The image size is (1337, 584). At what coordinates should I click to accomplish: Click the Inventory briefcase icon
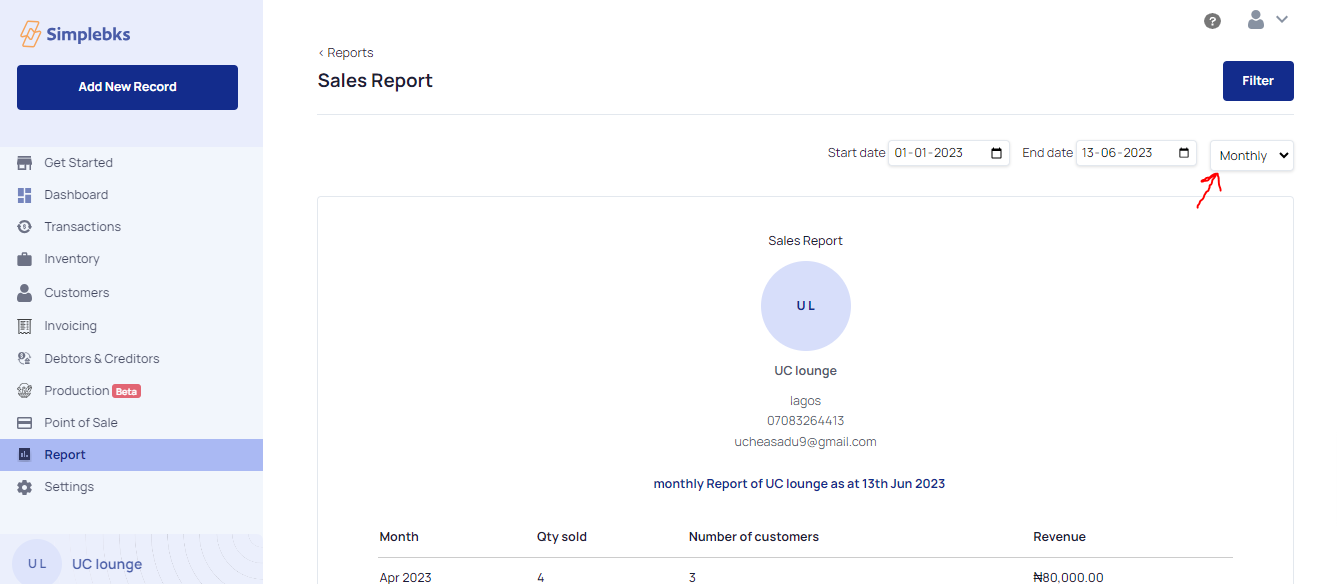[25, 259]
